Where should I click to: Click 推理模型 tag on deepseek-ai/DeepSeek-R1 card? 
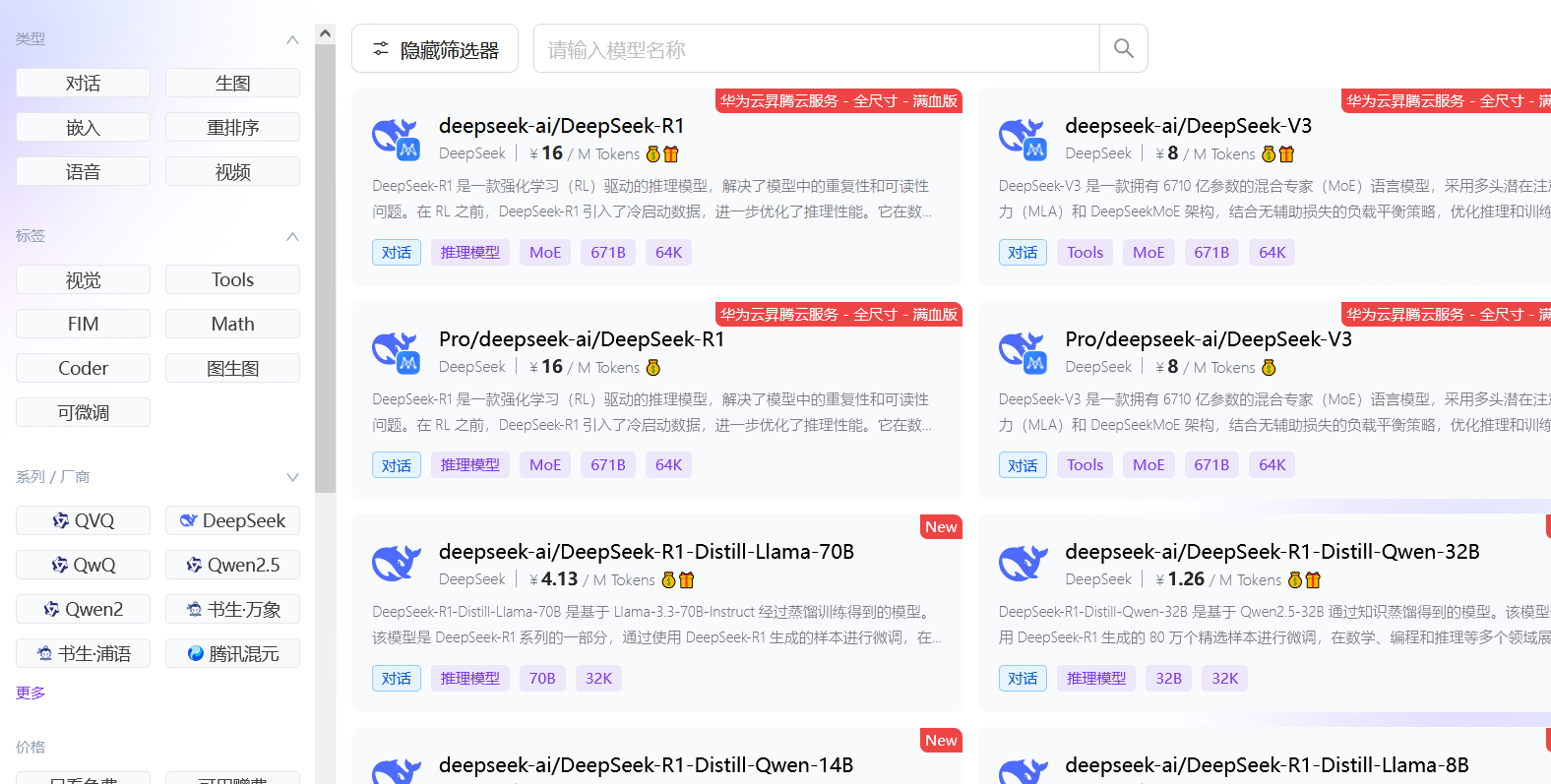coord(470,253)
